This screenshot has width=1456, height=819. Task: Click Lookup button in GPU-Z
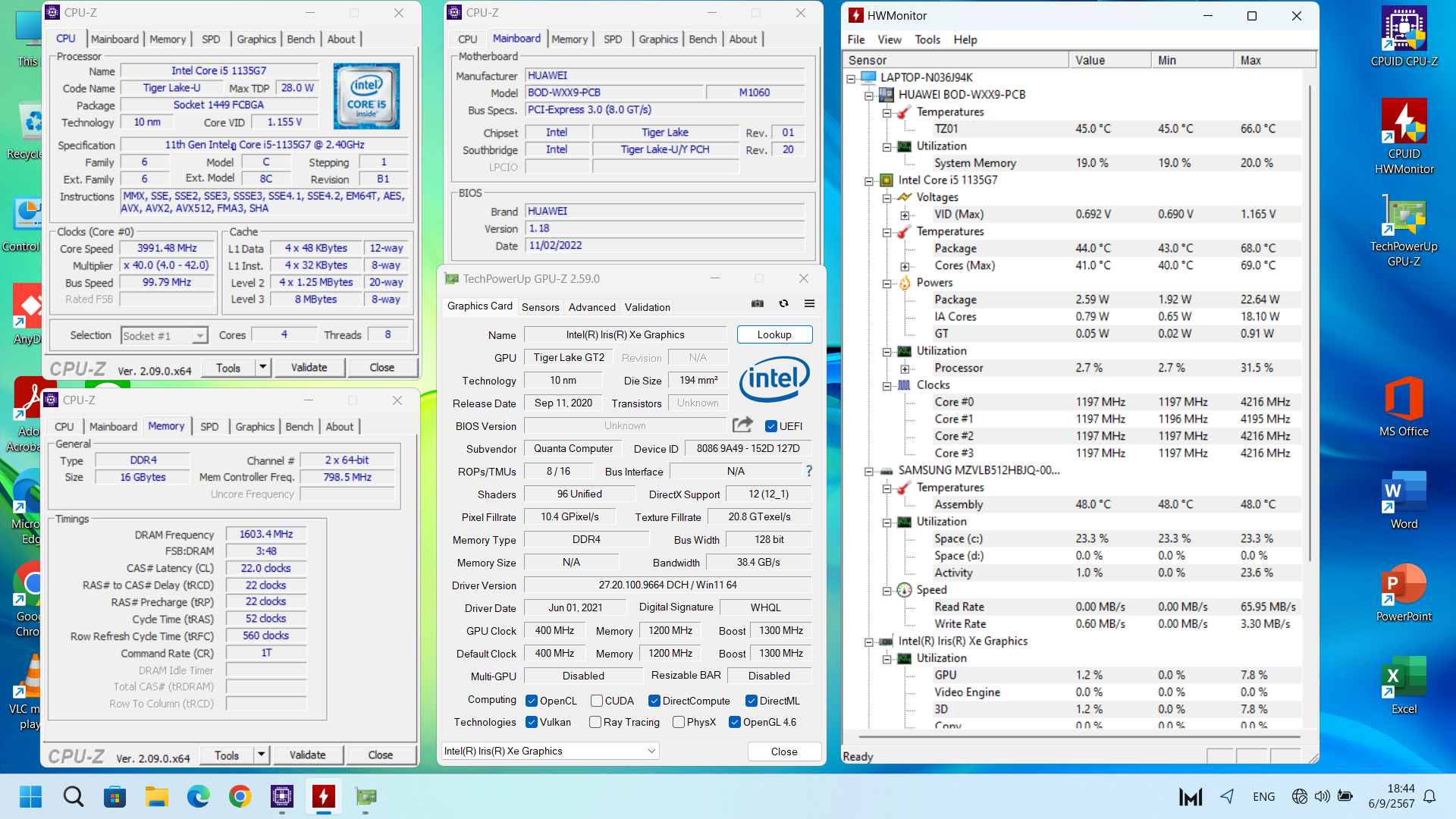[x=774, y=334]
